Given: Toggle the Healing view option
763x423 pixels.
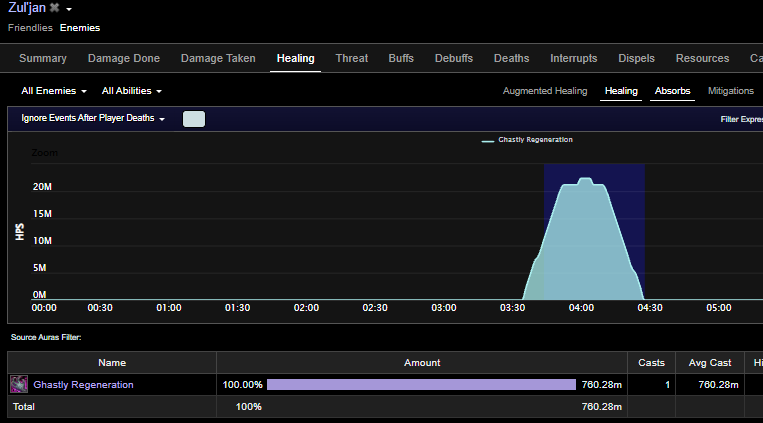Looking at the screenshot, I should point(621,91).
